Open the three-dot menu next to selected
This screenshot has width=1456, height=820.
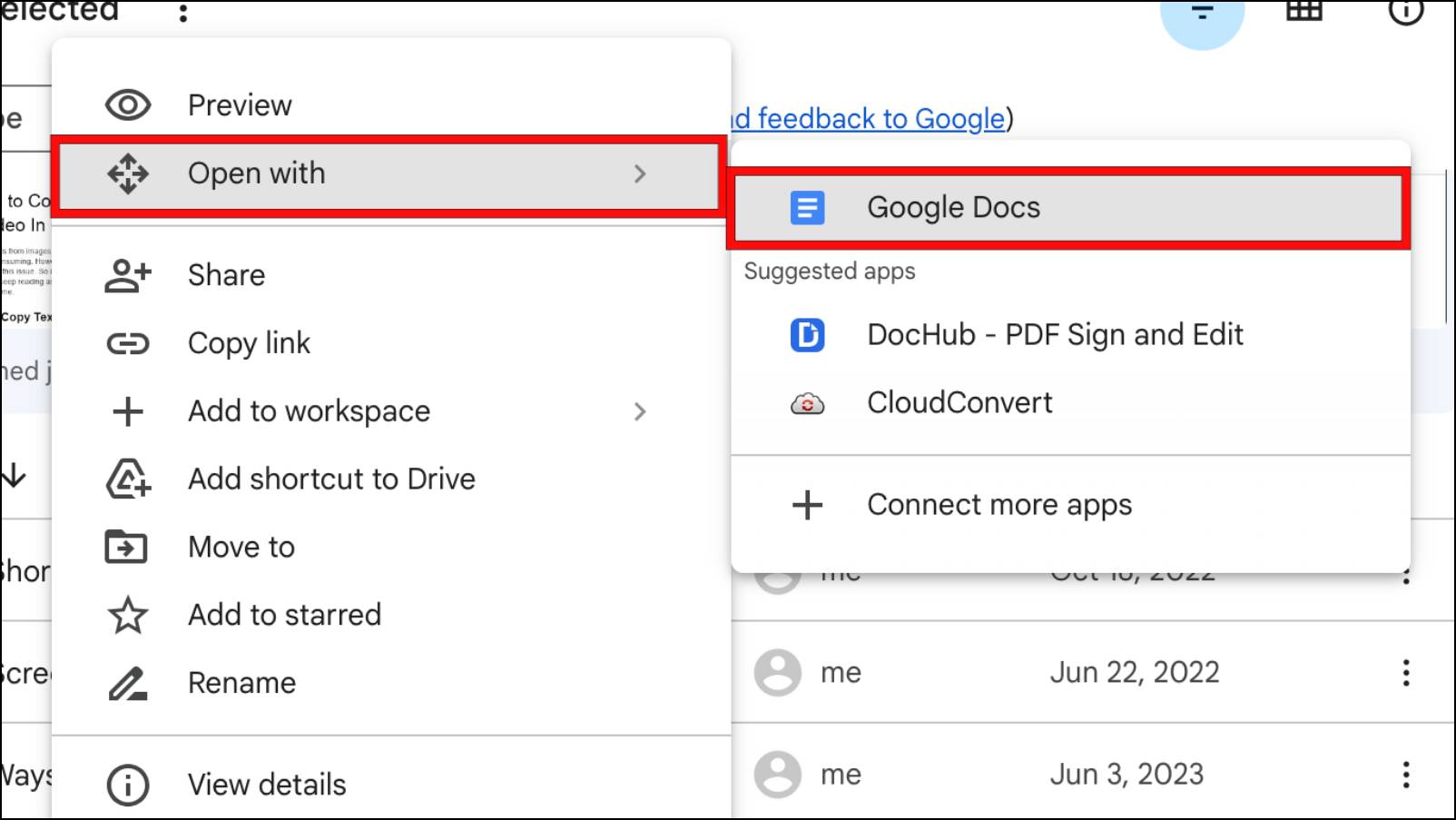click(183, 13)
